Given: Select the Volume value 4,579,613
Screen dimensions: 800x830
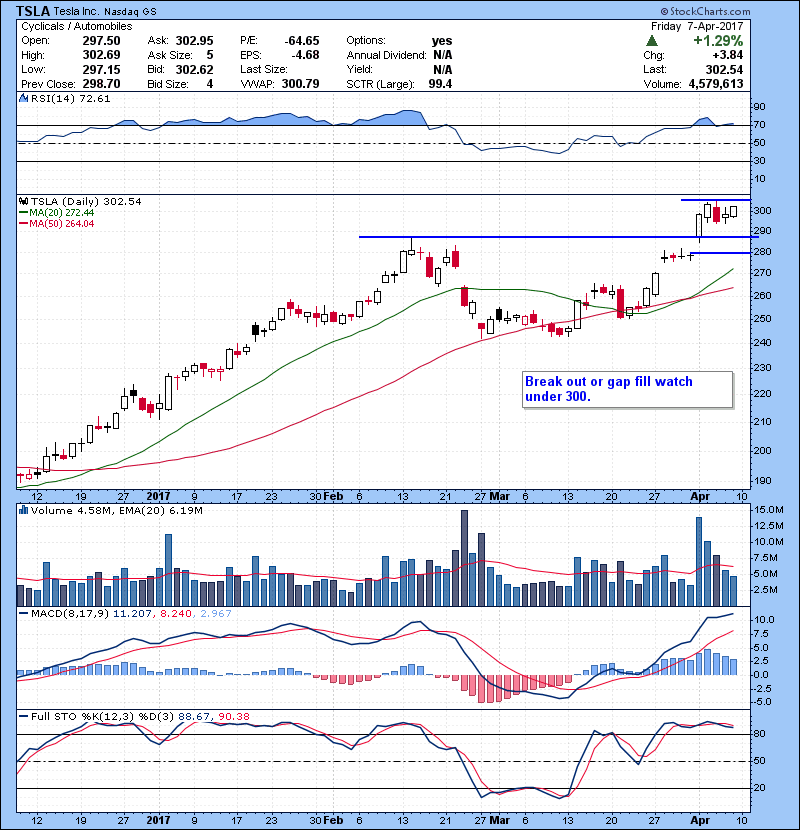Looking at the screenshot, I should pos(716,84).
